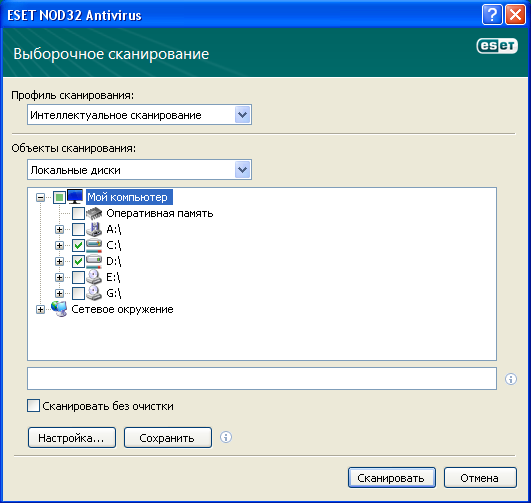Close the ESET NOD32 dialog

click(x=515, y=15)
